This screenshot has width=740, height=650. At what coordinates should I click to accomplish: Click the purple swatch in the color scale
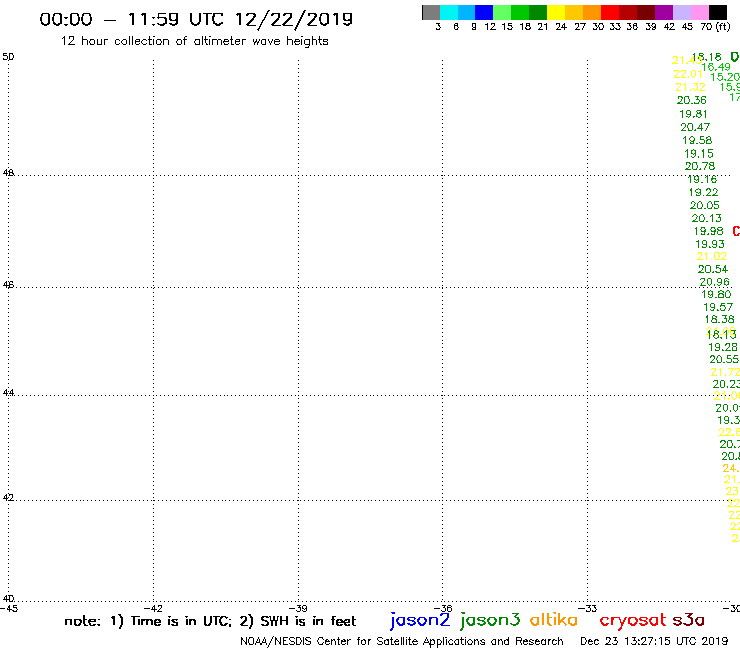[664, 12]
